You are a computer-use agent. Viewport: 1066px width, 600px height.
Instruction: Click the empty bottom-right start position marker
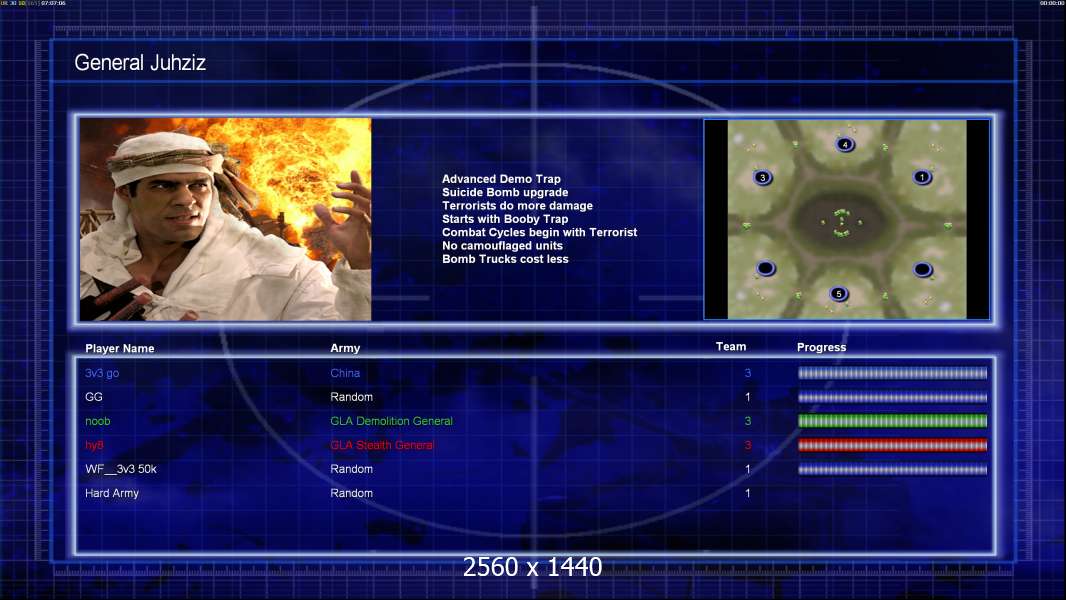coord(922,268)
